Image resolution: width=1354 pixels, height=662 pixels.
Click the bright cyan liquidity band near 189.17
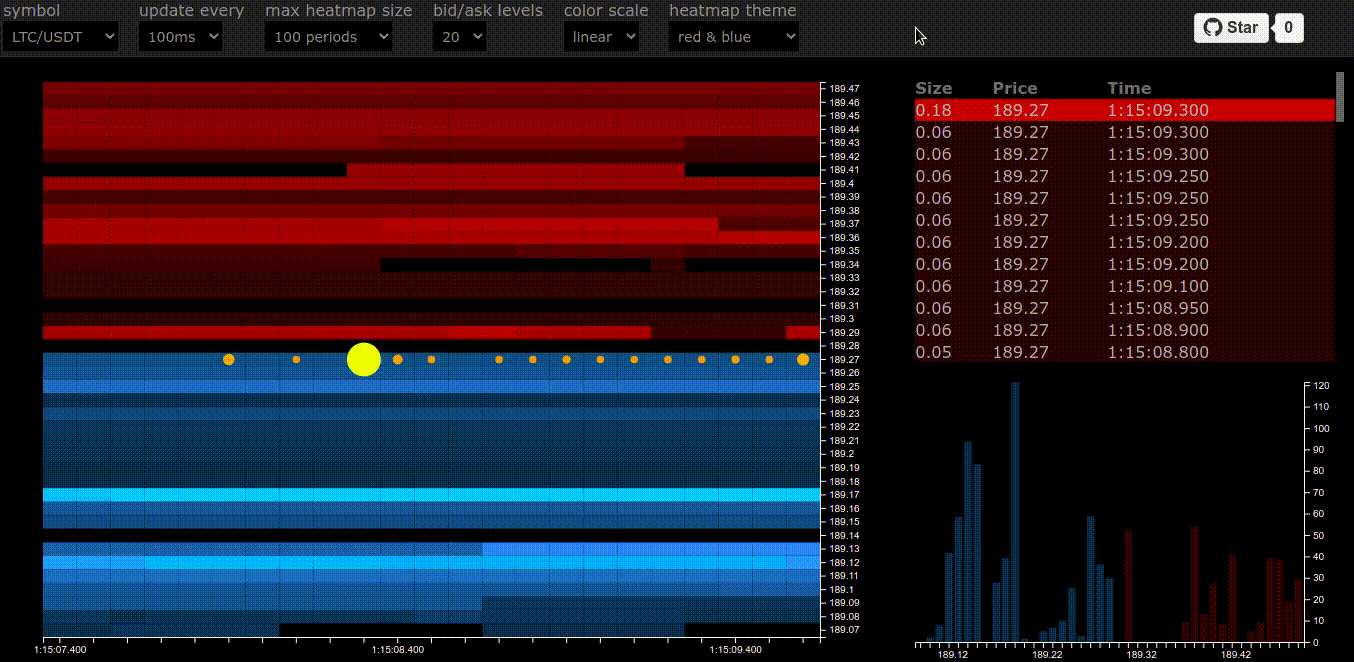400,493
